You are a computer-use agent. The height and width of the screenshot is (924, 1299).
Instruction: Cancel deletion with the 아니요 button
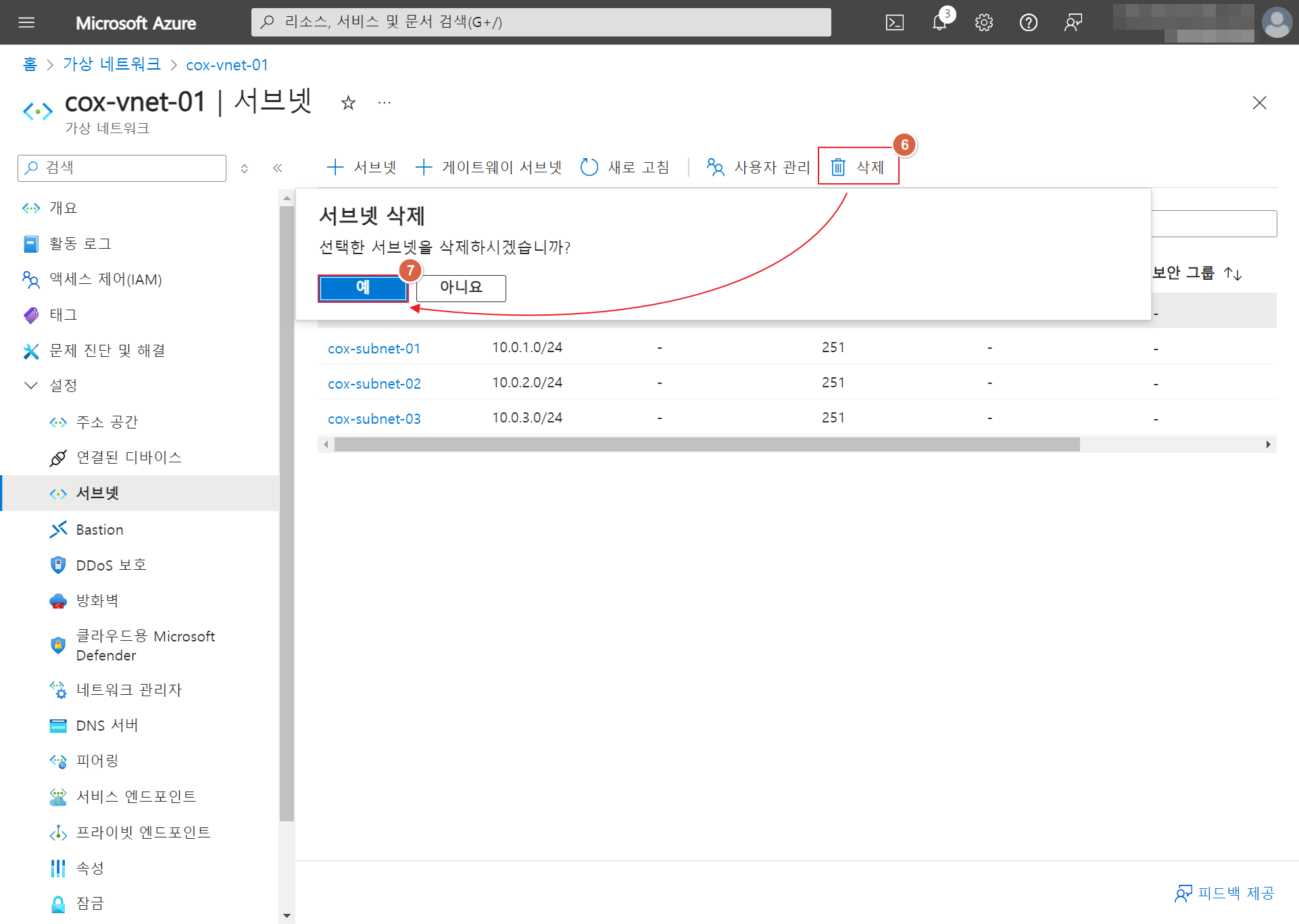(461, 288)
